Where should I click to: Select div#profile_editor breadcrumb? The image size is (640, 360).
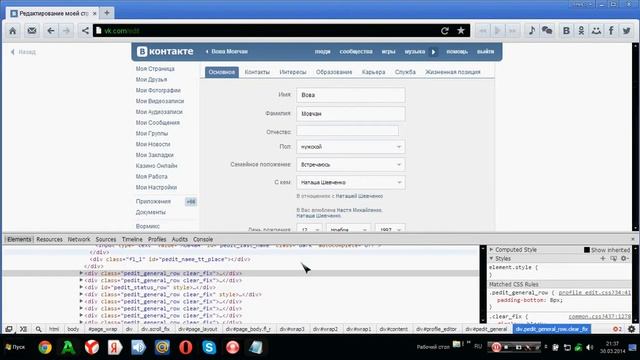click(436, 329)
